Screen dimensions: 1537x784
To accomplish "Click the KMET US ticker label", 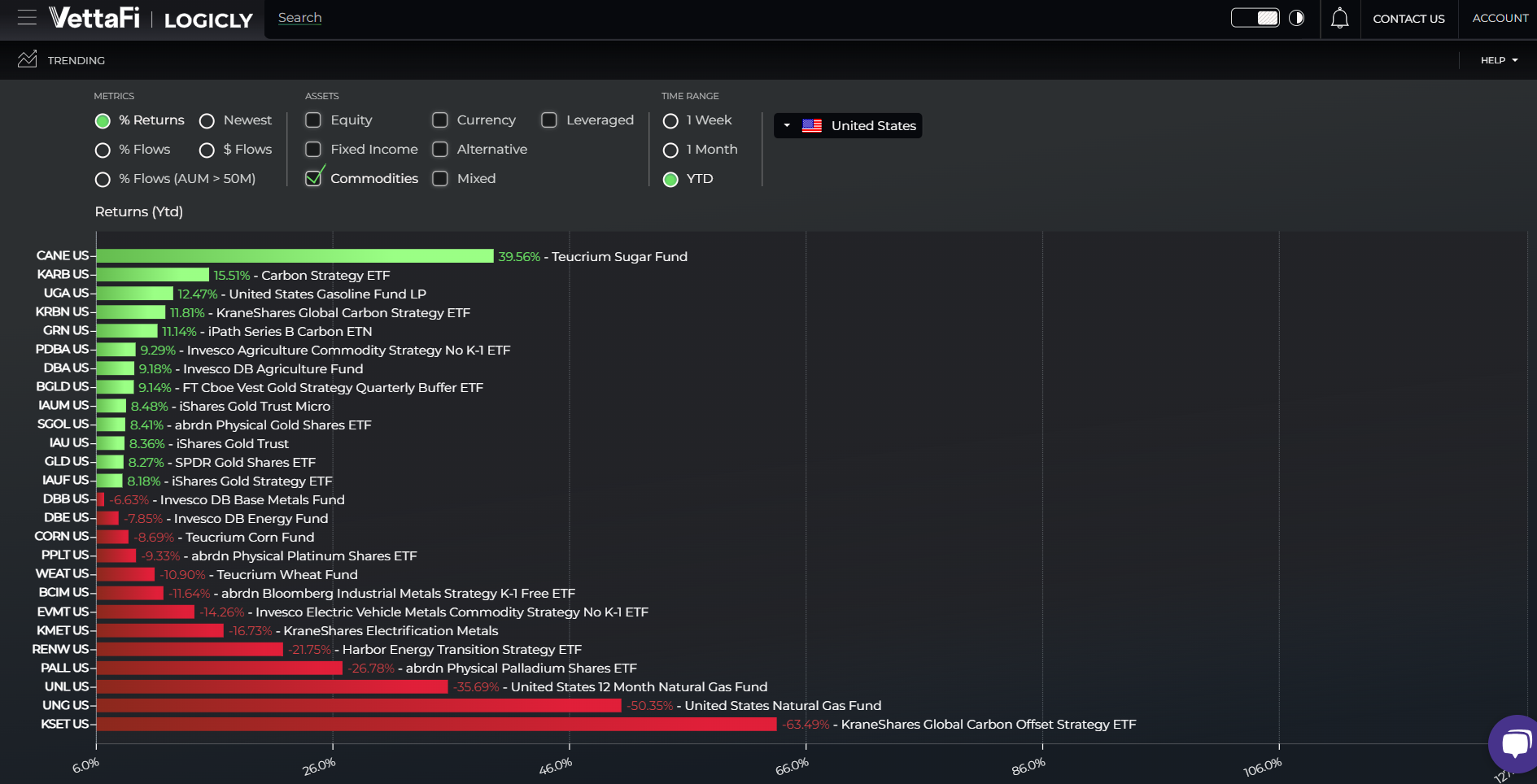I will pyautogui.click(x=63, y=630).
